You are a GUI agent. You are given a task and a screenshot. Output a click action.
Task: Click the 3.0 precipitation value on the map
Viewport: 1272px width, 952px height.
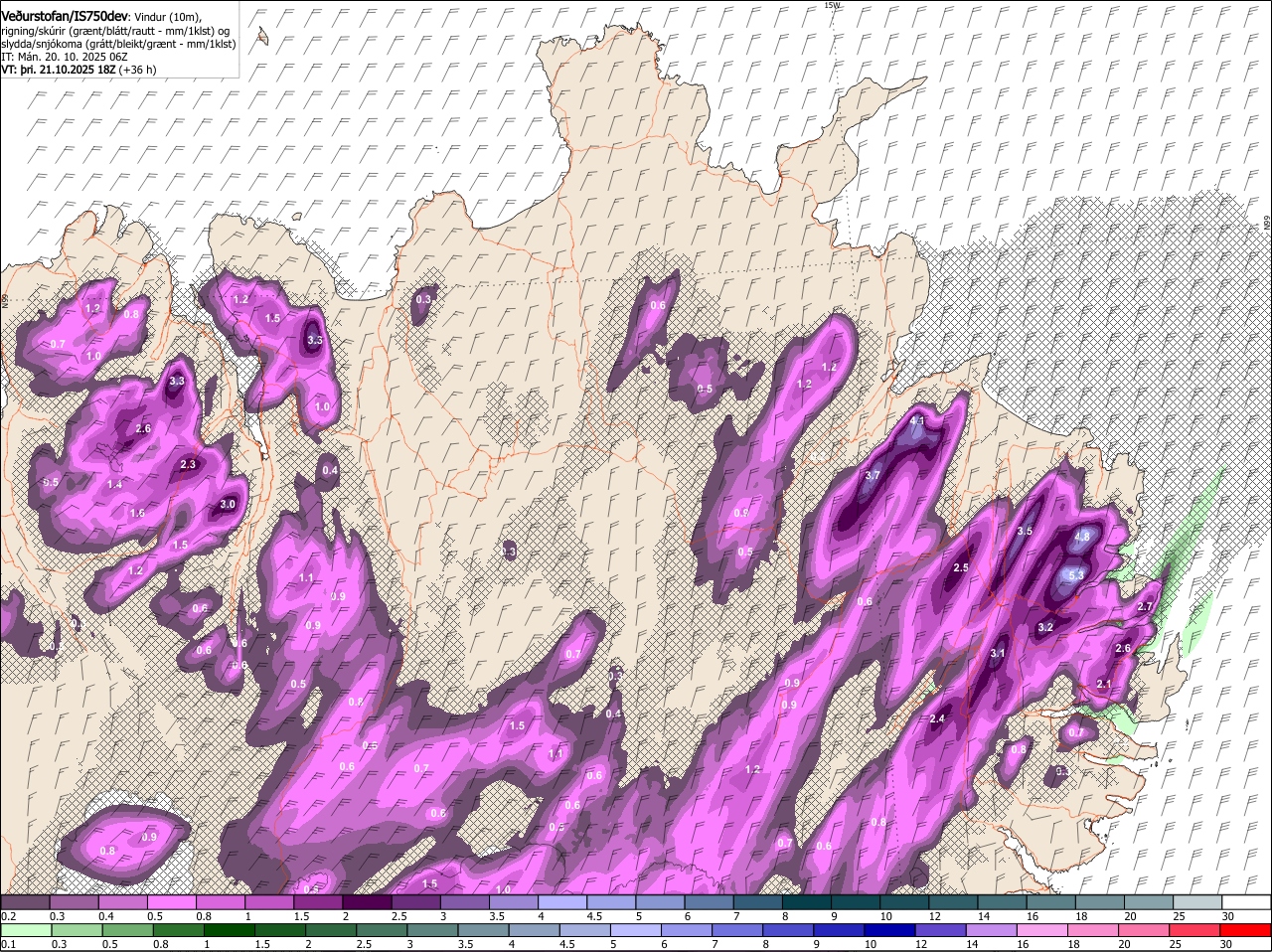click(x=228, y=505)
